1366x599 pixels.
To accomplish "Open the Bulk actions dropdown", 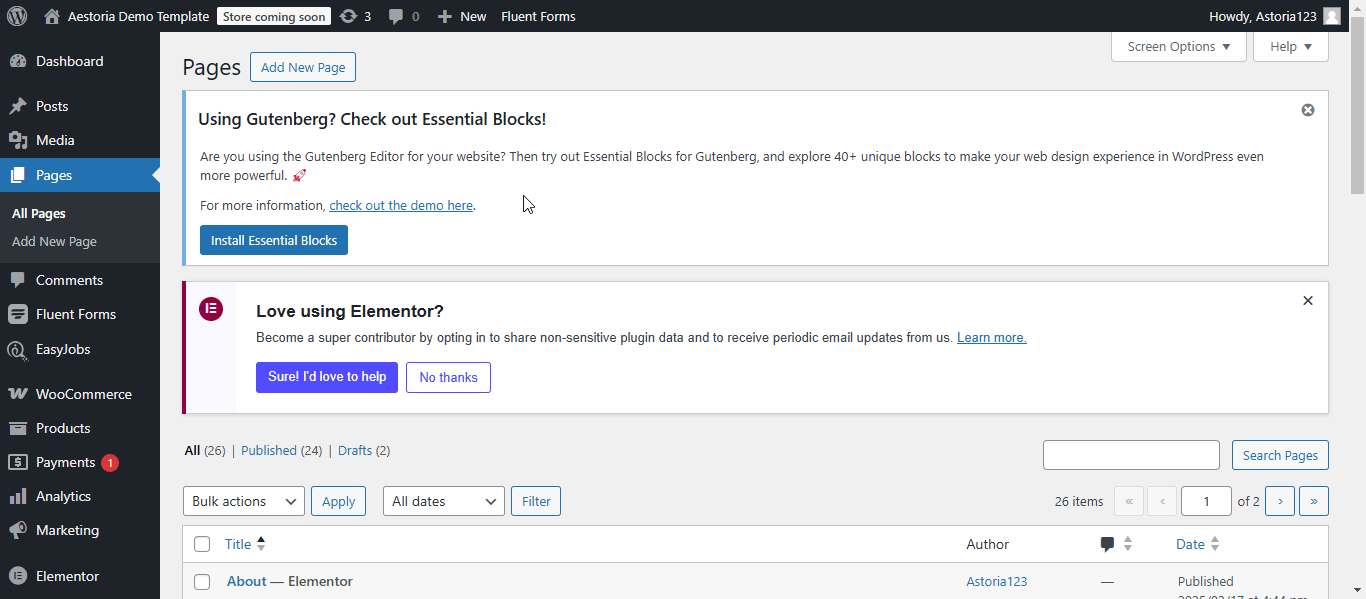I will coord(244,501).
